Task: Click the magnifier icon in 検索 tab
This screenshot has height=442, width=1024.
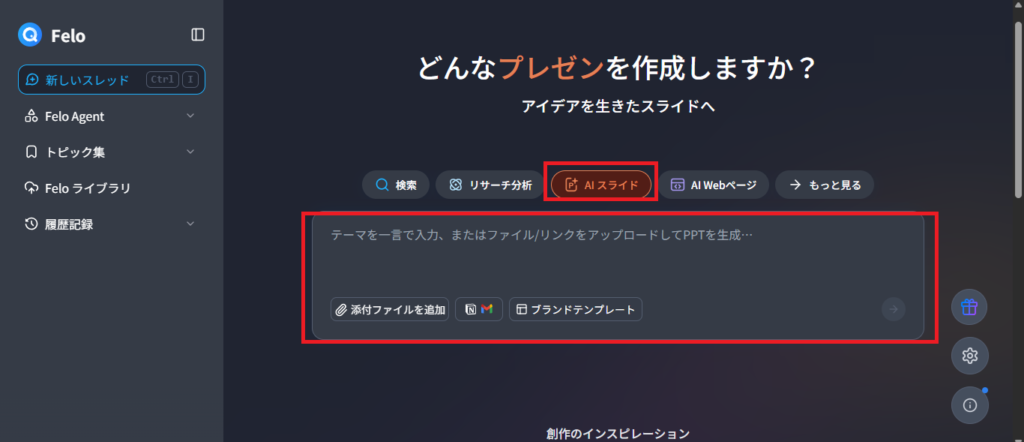Action: pyautogui.click(x=382, y=185)
